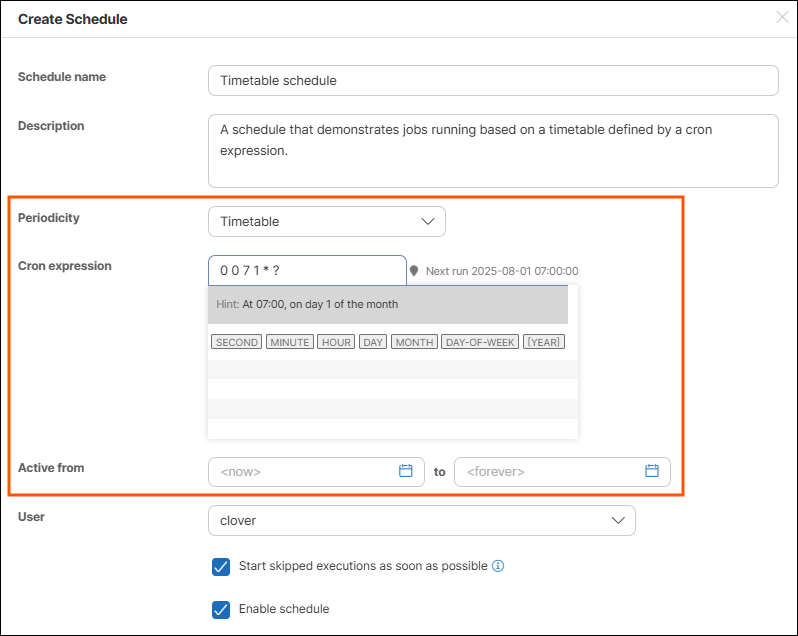Select the optional [YEAR] cron field tag
Image resolution: width=798 pixels, height=636 pixels.
click(544, 342)
